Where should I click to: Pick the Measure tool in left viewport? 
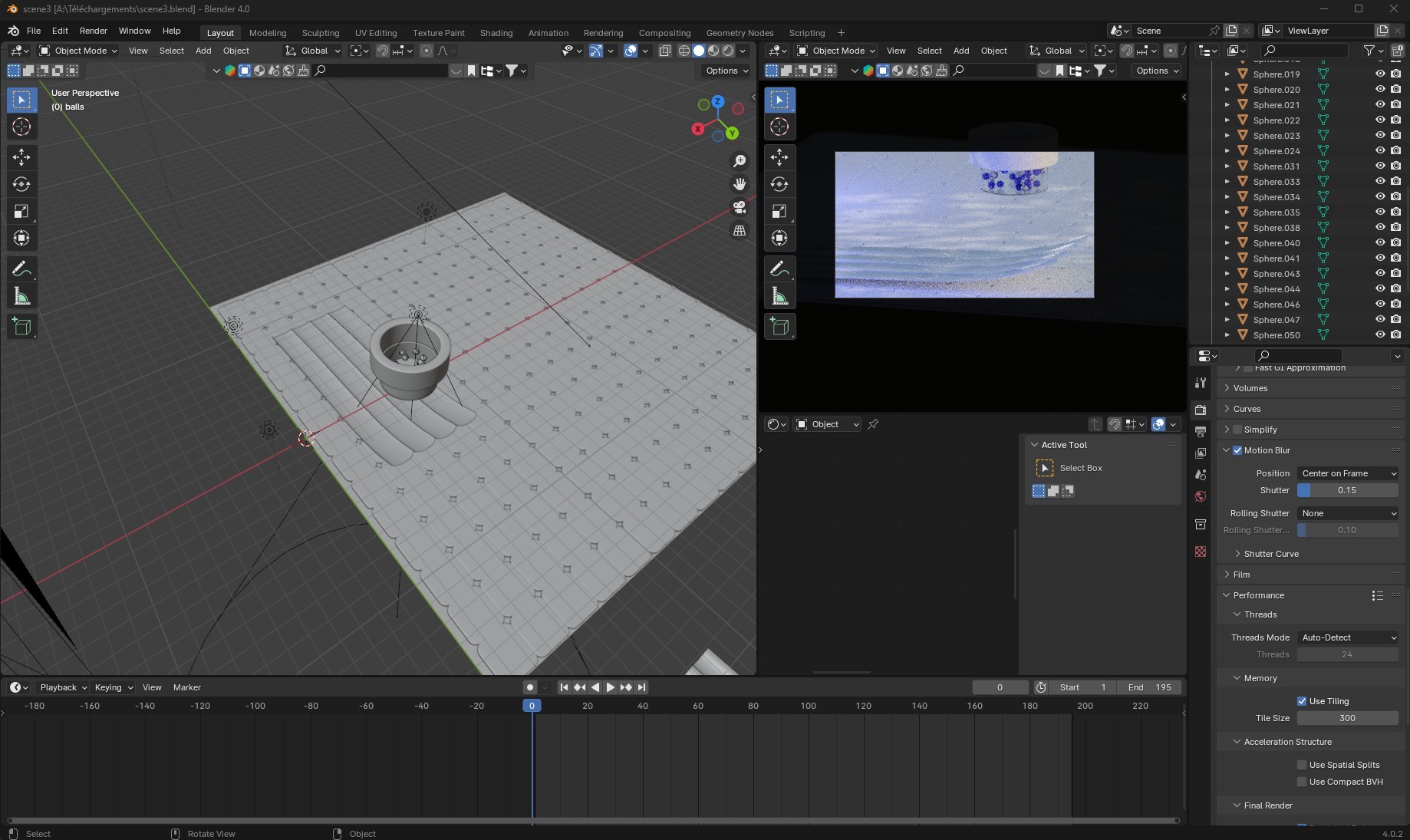[x=21, y=297]
